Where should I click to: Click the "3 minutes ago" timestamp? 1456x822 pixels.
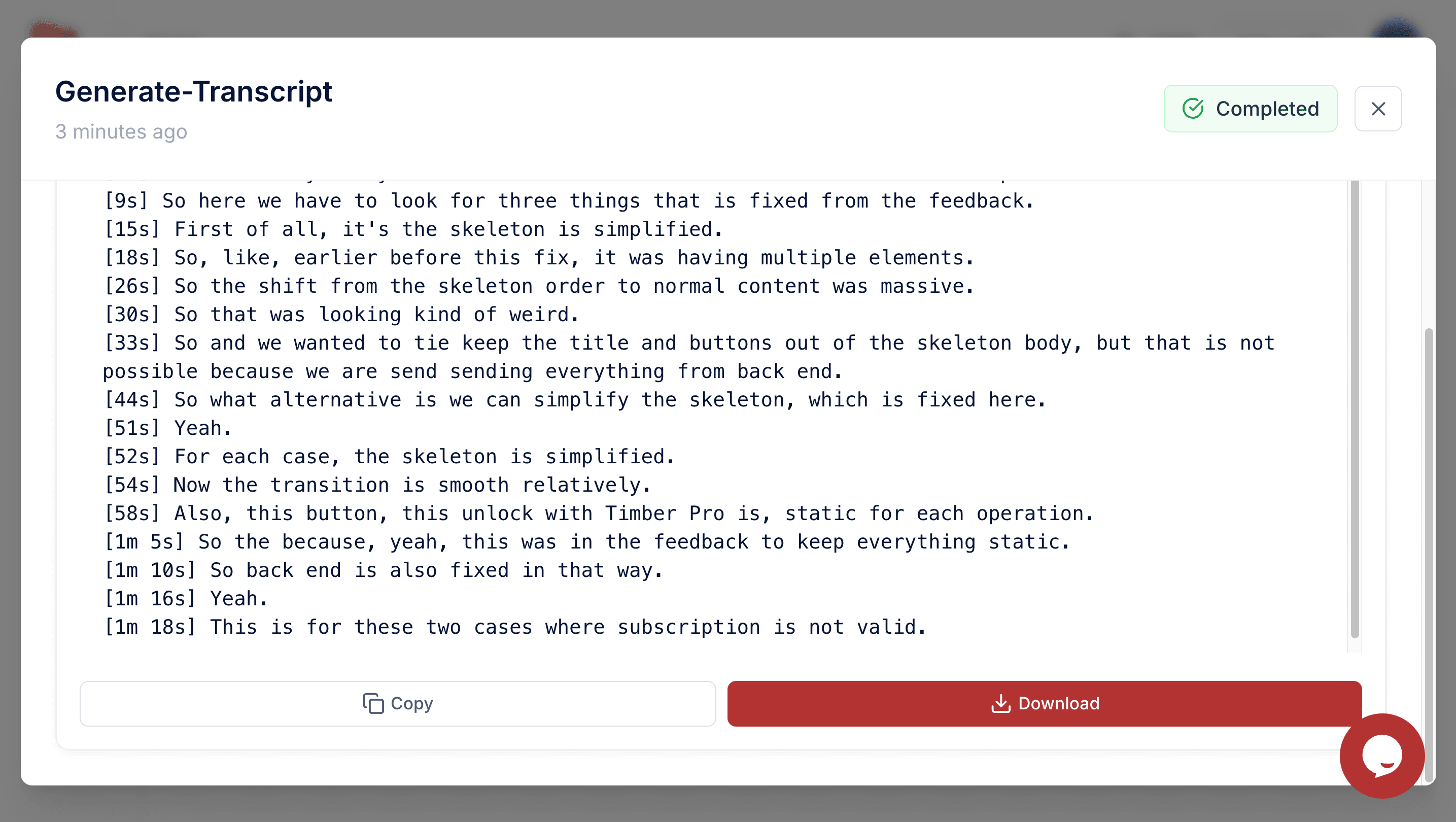coord(121,132)
